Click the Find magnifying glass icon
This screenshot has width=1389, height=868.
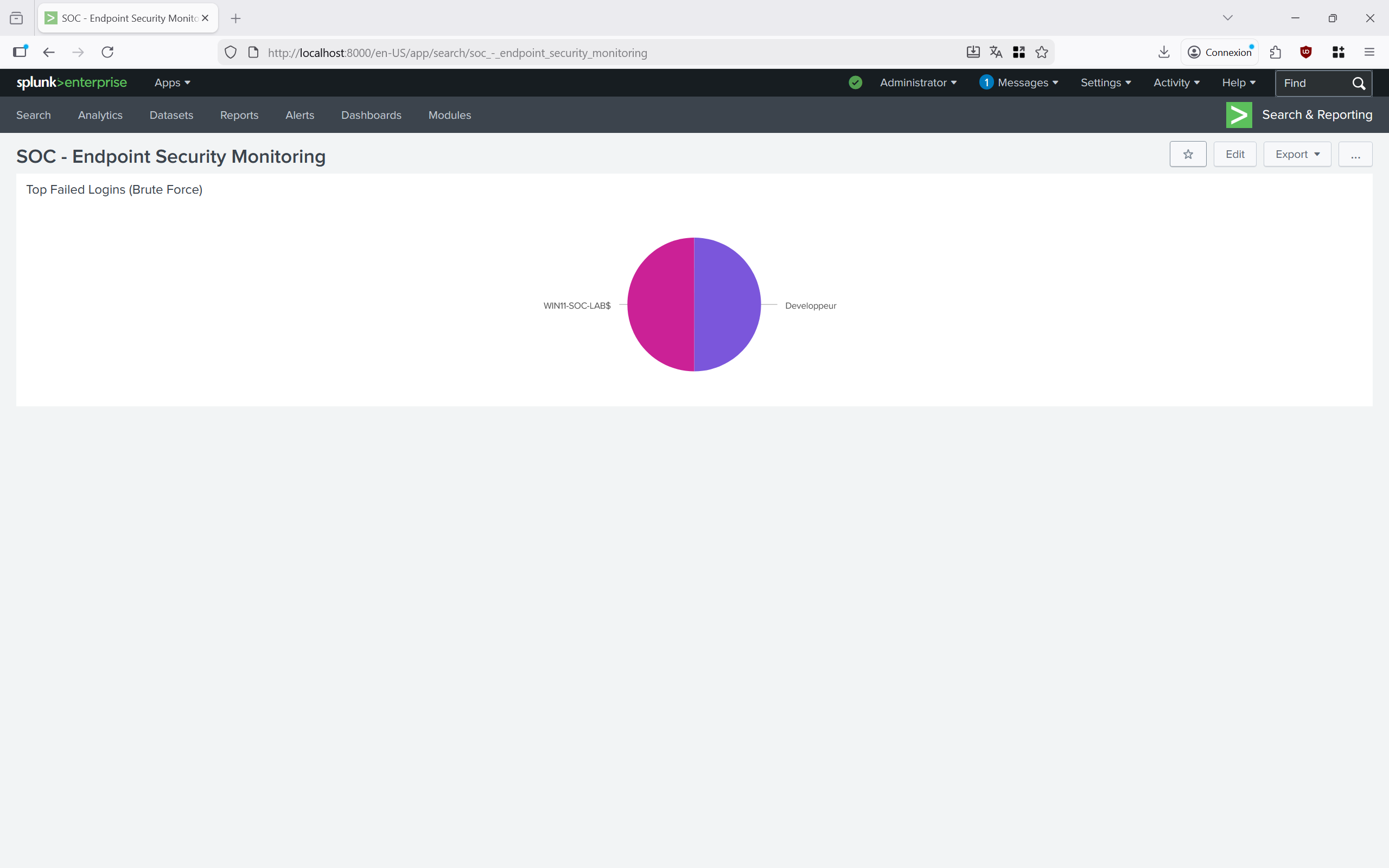pyautogui.click(x=1359, y=83)
